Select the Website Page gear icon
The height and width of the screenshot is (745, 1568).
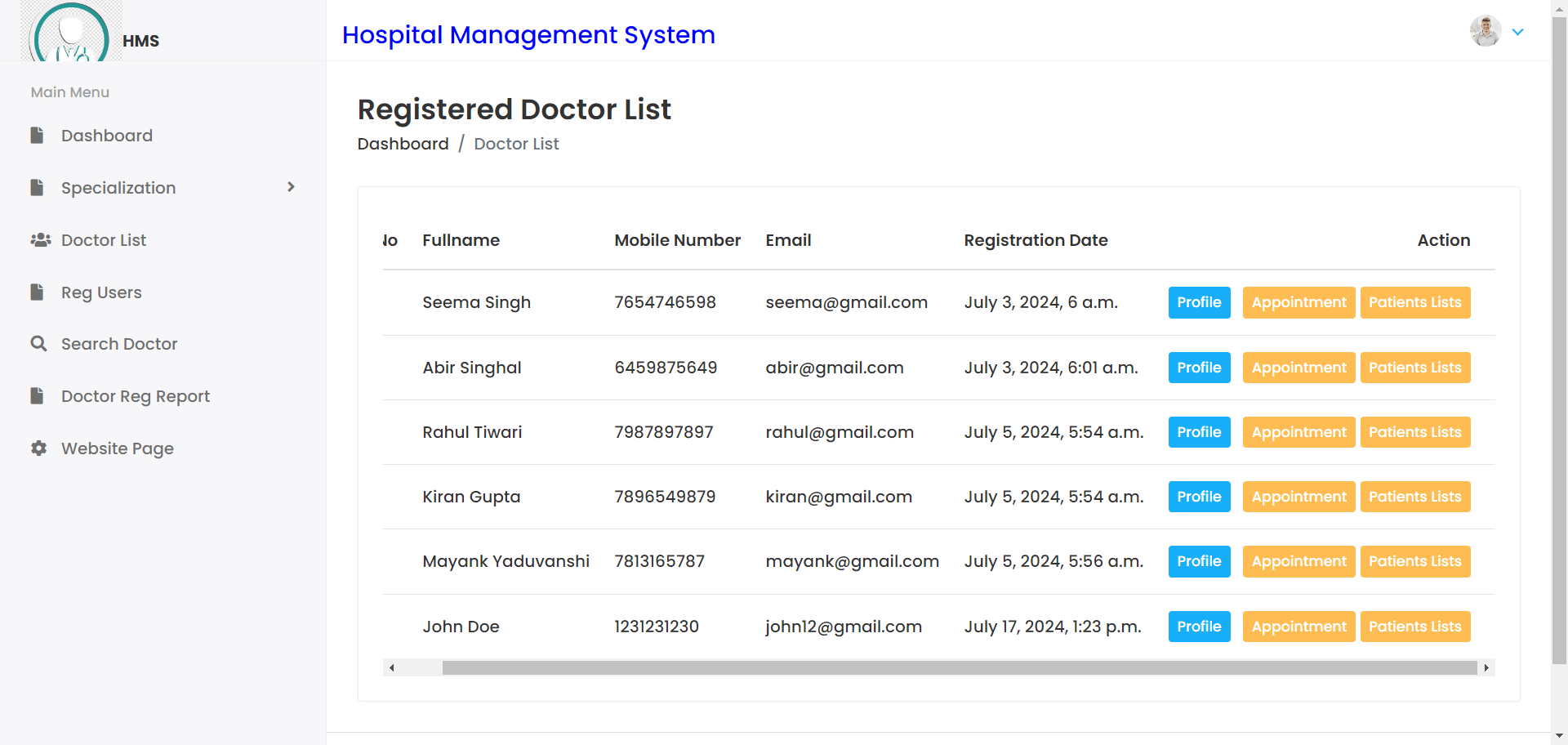tap(38, 448)
